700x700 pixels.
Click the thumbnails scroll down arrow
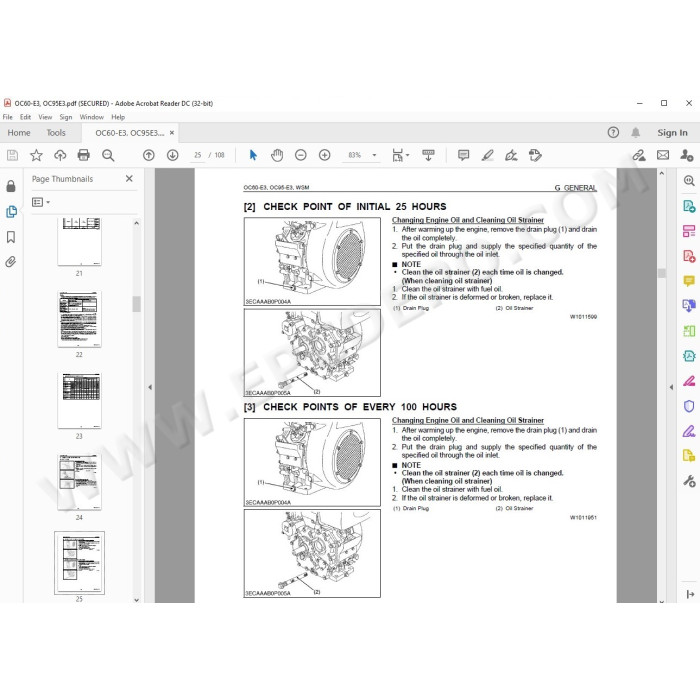click(137, 600)
